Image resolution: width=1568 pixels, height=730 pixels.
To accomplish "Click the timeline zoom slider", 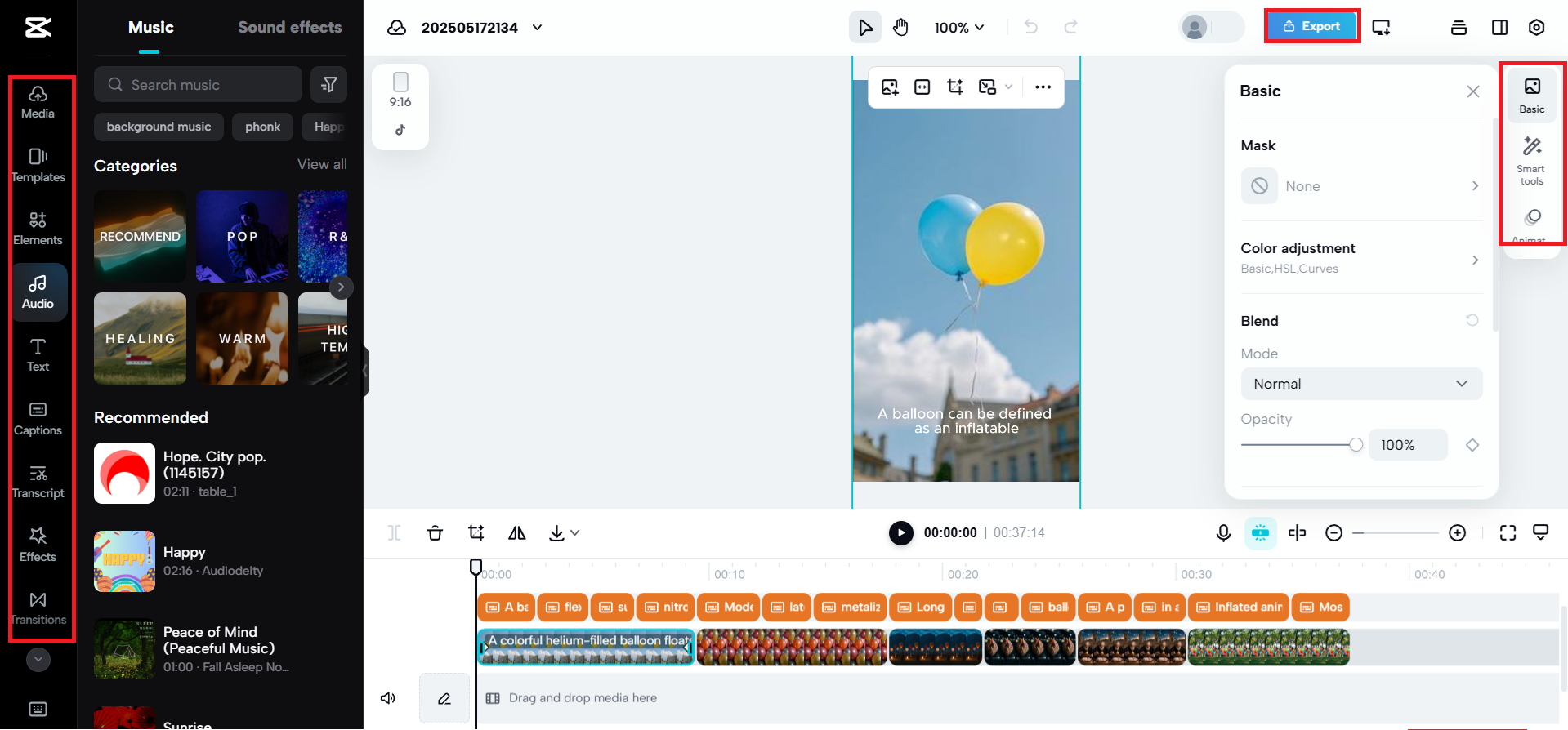I will pyautogui.click(x=1397, y=533).
